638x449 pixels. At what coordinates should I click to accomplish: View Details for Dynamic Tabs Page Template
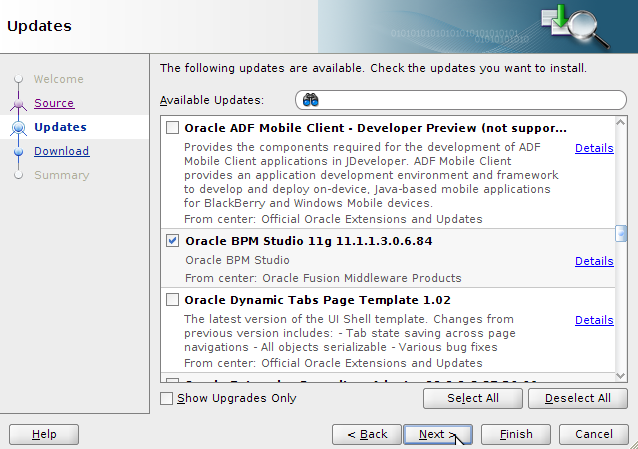[x=594, y=320]
